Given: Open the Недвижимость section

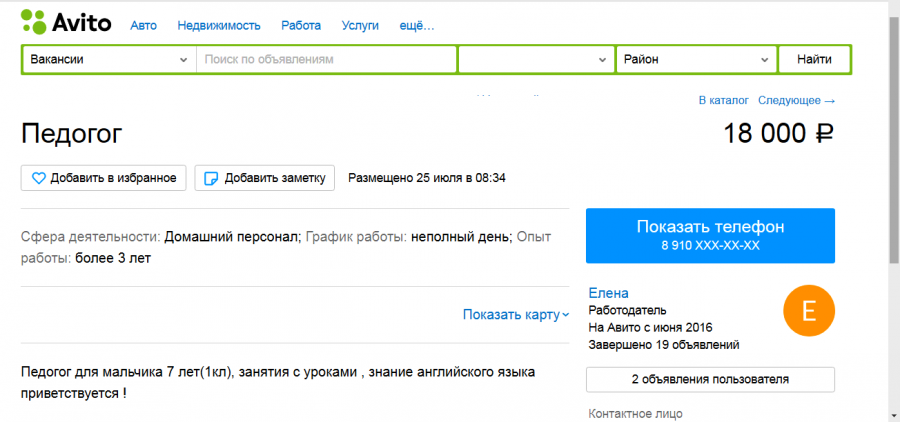Looking at the screenshot, I should pyautogui.click(x=219, y=25).
